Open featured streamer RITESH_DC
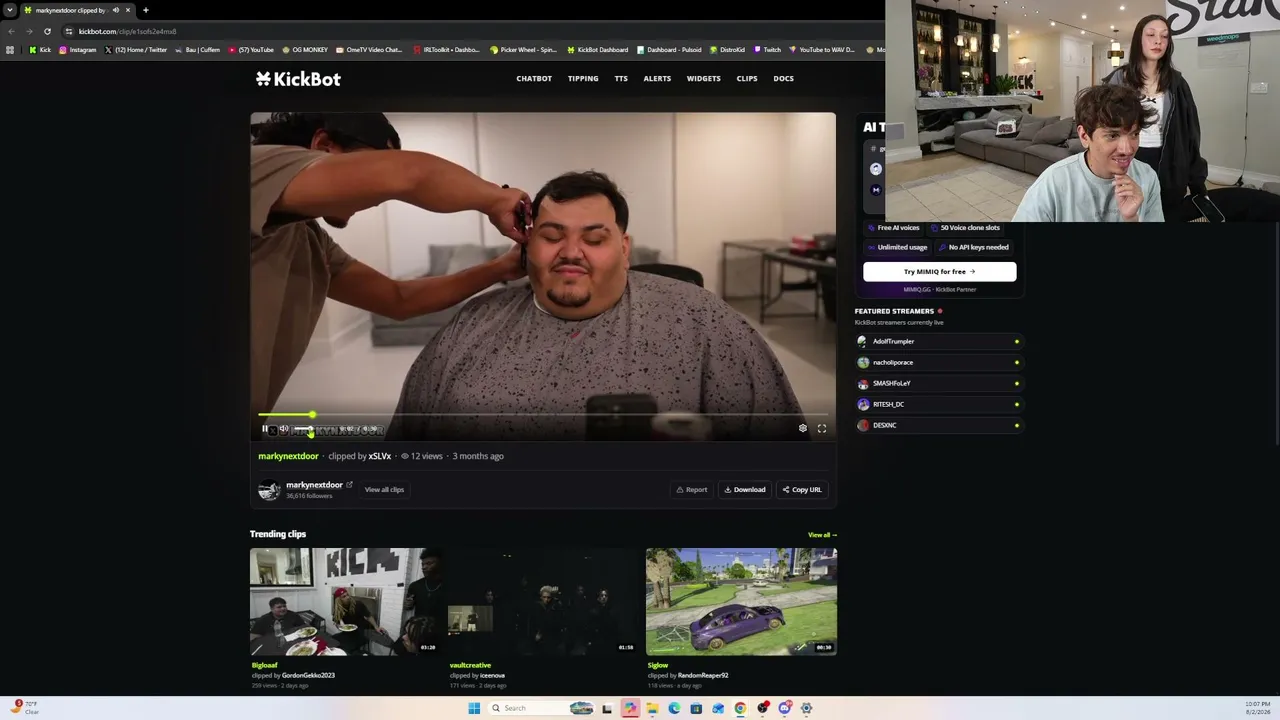This screenshot has width=1280, height=720. pos(939,404)
